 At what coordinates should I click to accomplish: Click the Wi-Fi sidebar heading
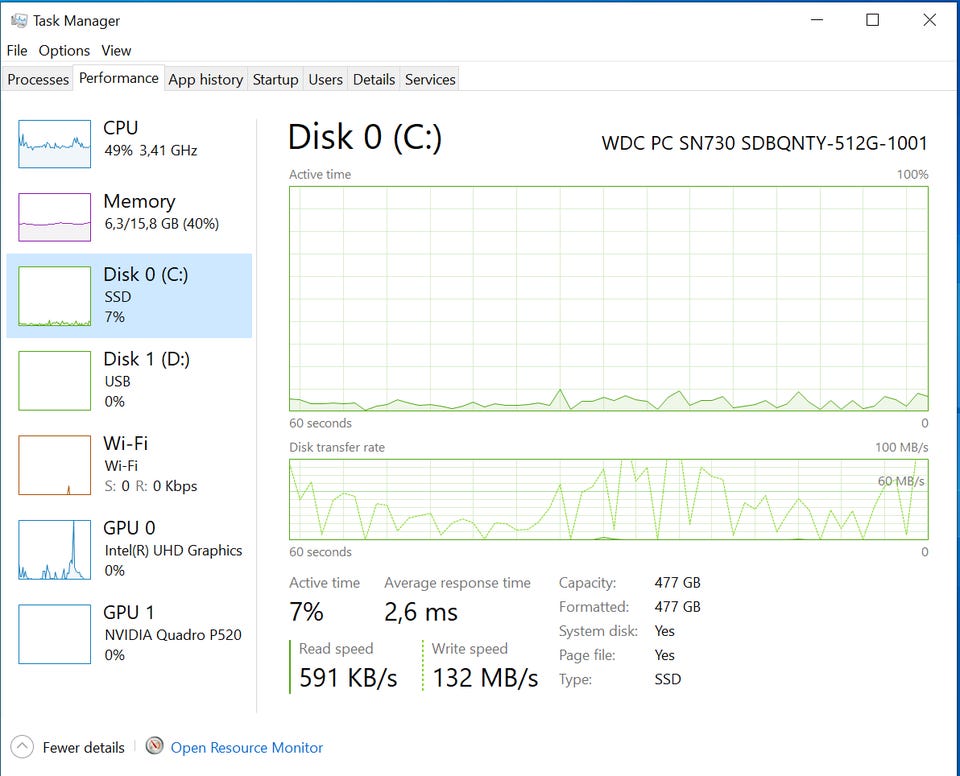(x=126, y=443)
